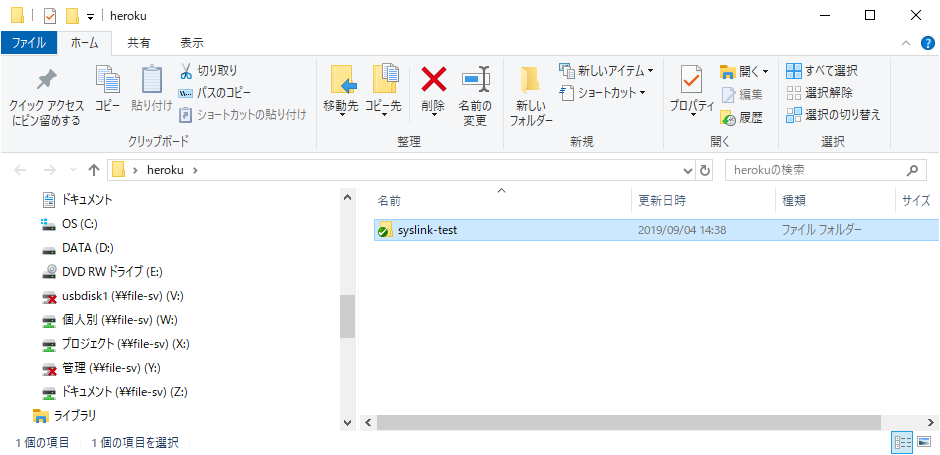Select DVD RW drive (E:)

click(102, 272)
